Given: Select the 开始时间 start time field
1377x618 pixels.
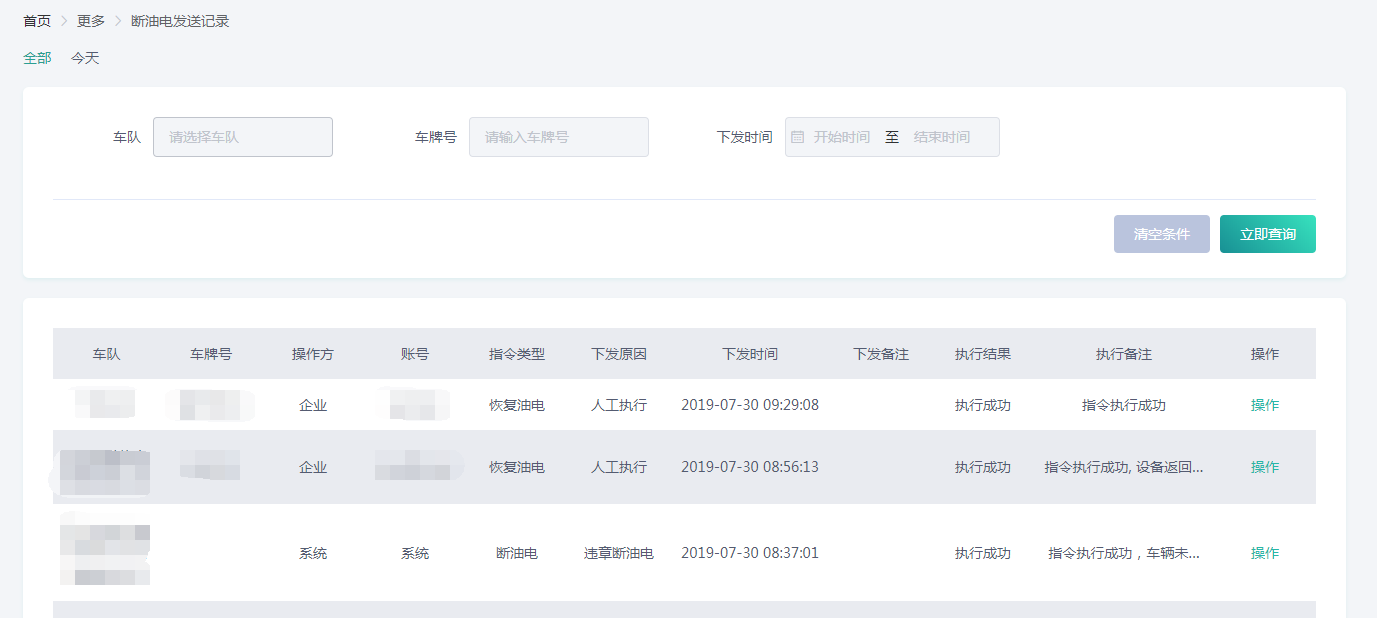Looking at the screenshot, I should 841,137.
